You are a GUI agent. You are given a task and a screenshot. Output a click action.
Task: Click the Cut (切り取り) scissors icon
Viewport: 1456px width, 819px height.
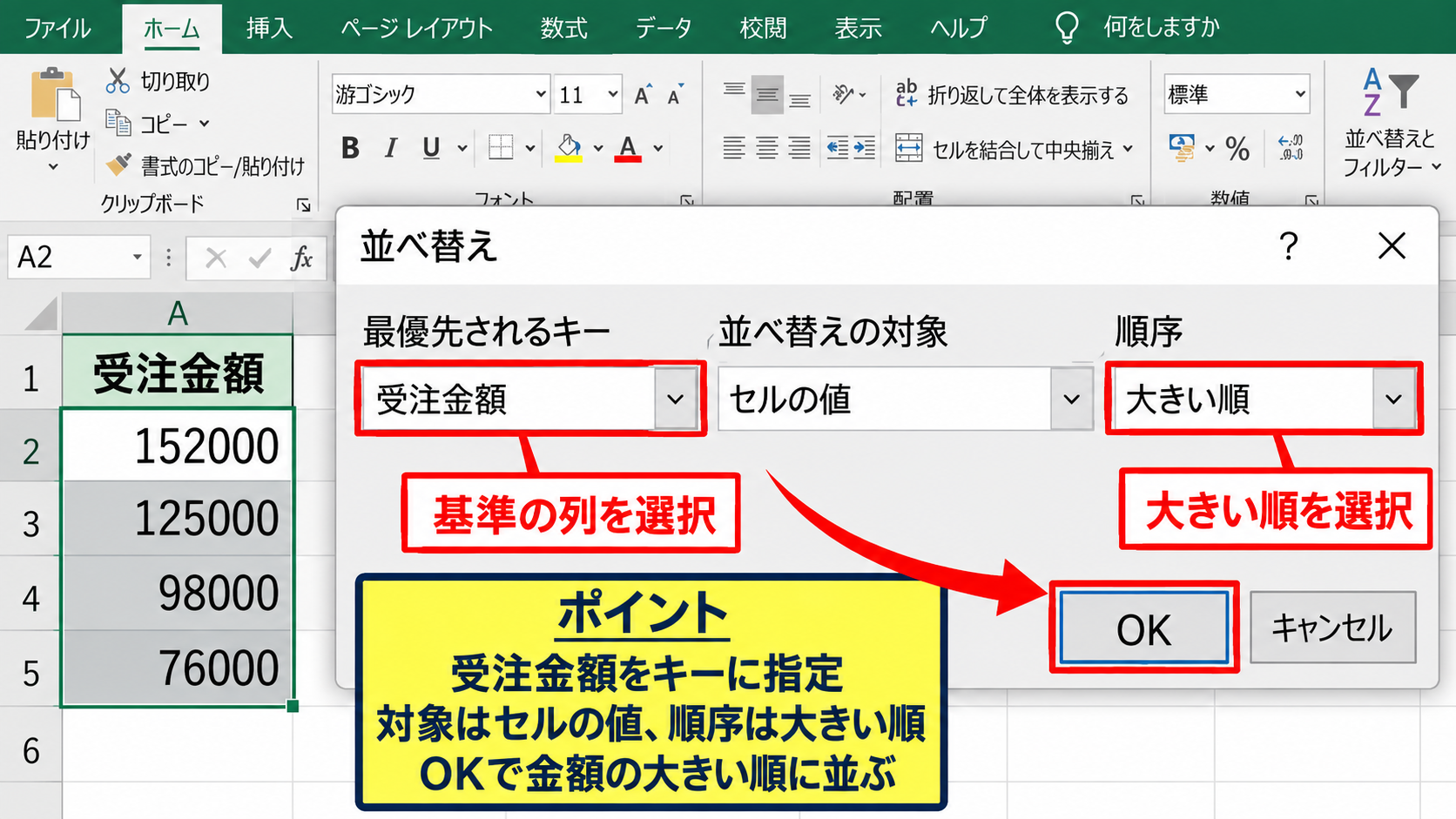118,80
